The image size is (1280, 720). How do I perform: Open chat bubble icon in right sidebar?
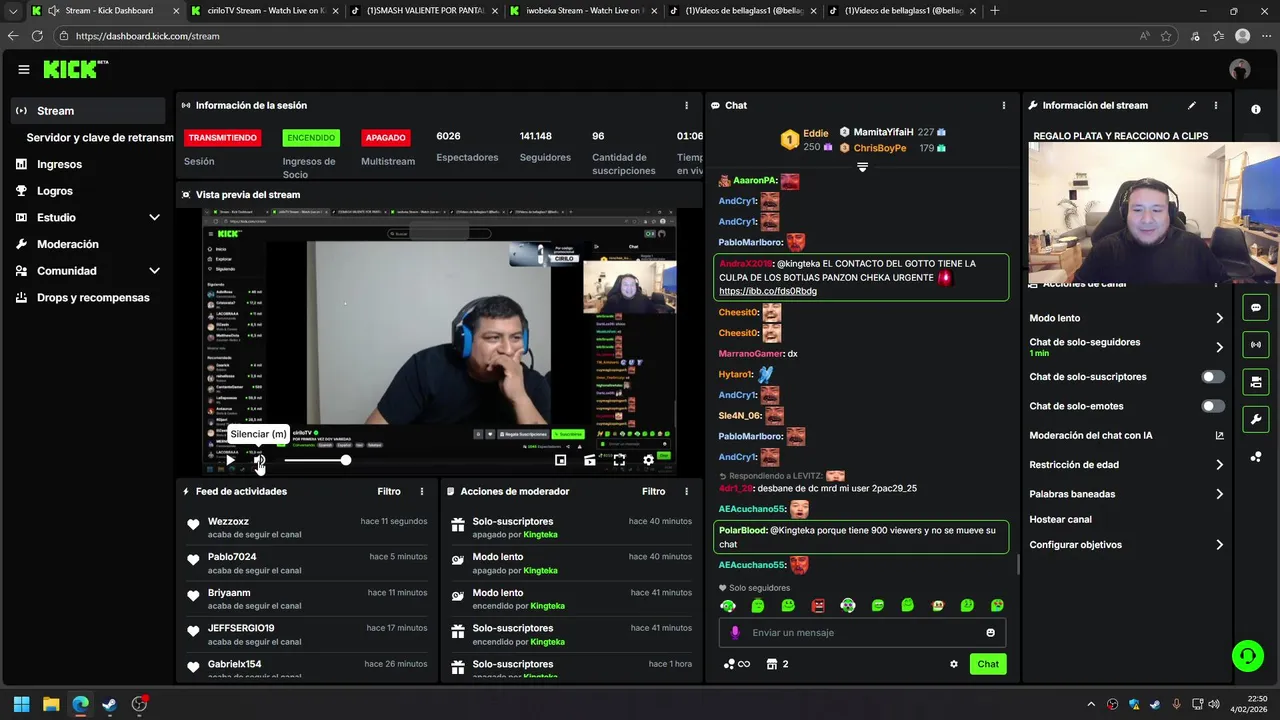1256,307
